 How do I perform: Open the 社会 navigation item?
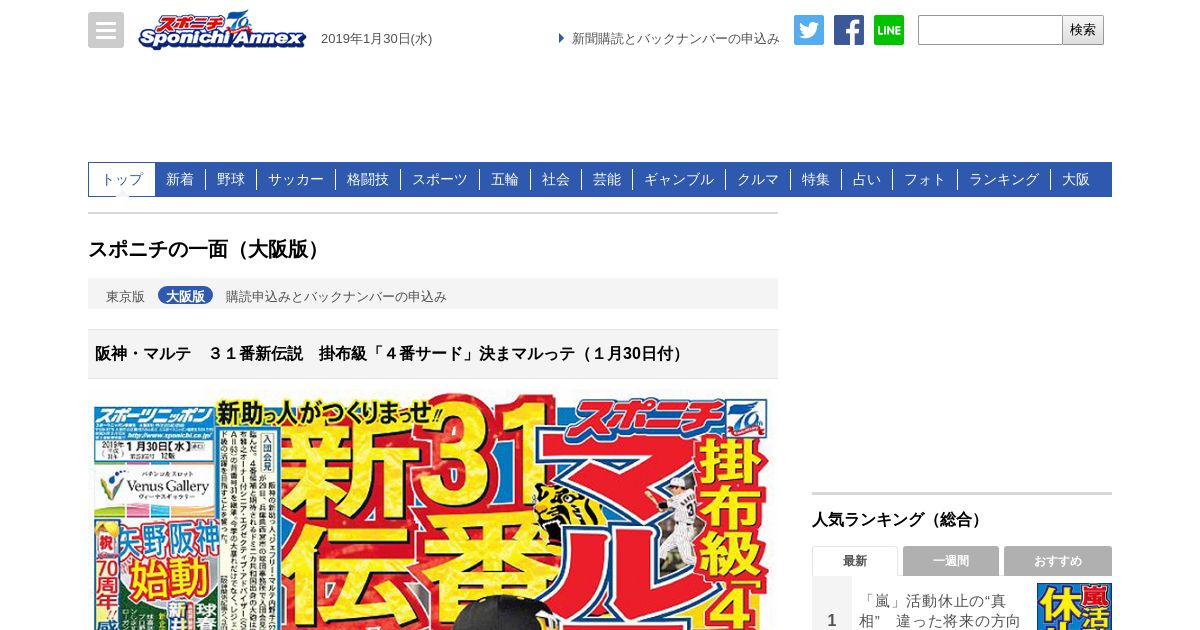[556, 179]
